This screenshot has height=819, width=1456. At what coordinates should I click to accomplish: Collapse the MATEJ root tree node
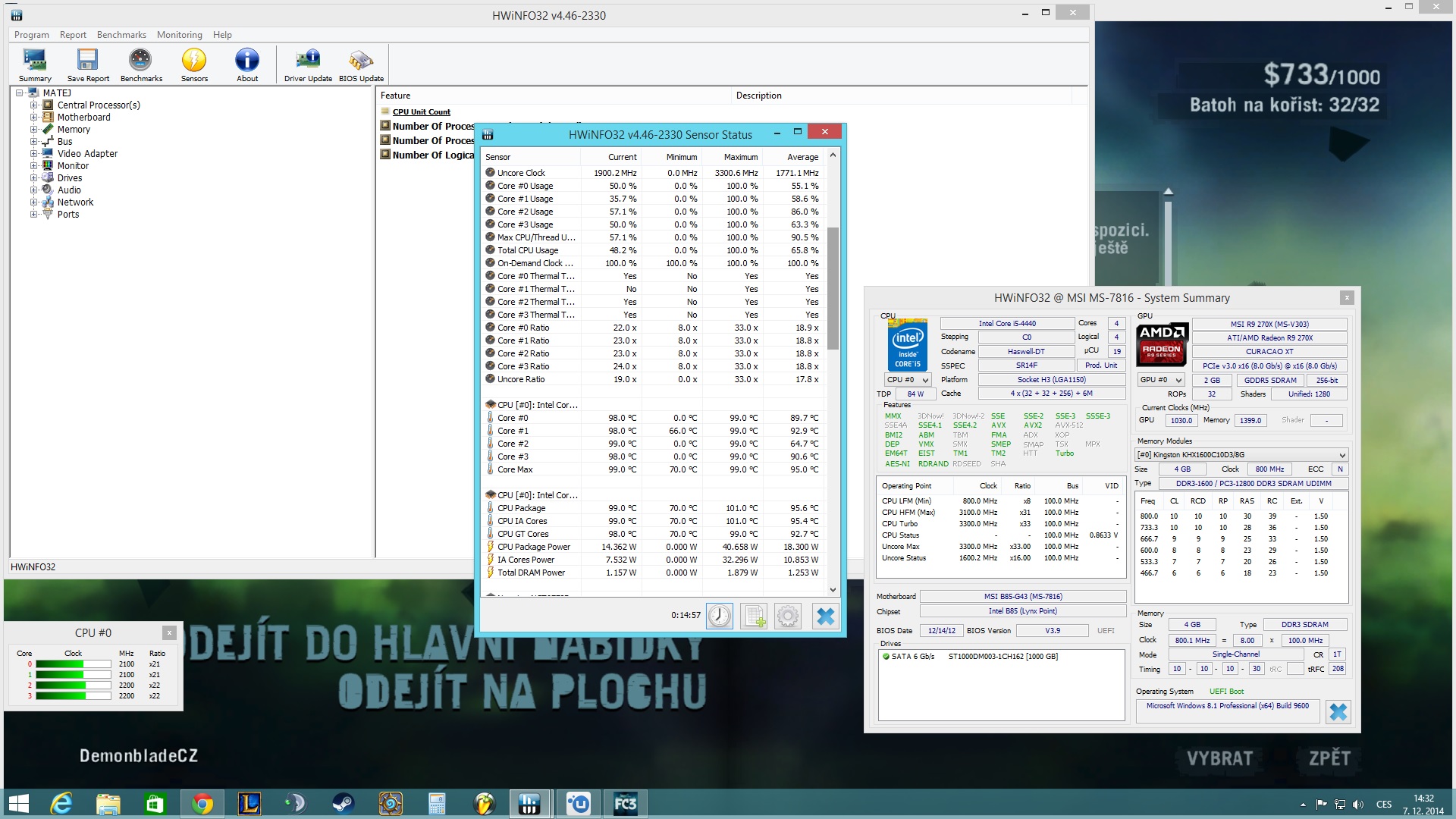(20, 93)
